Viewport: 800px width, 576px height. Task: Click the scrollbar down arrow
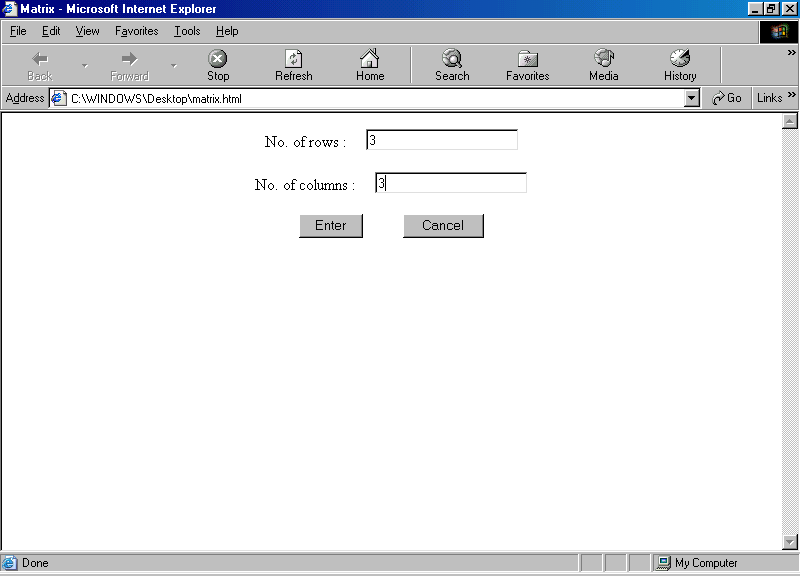tap(789, 542)
